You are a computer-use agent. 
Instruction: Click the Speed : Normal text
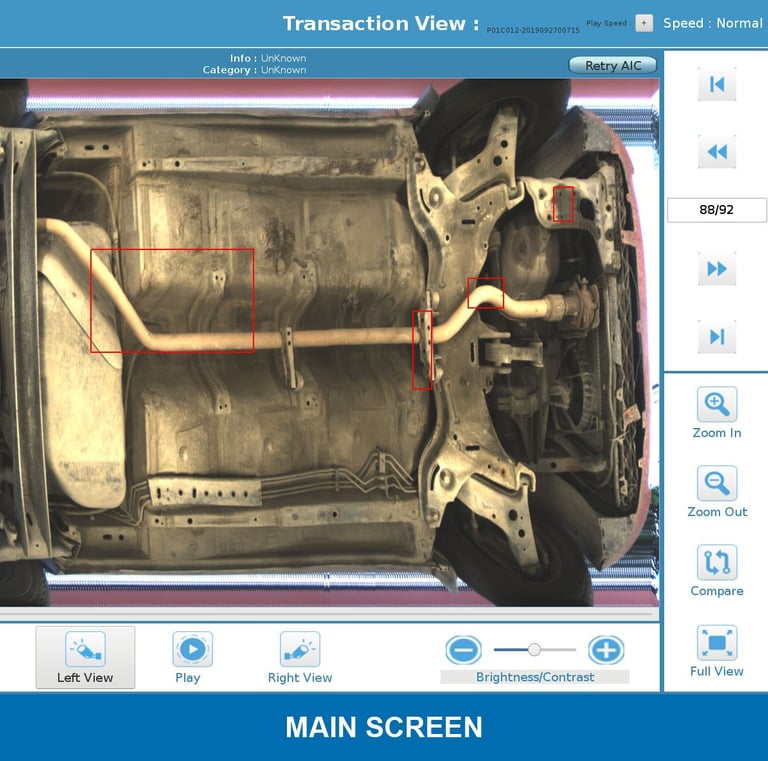pos(713,23)
